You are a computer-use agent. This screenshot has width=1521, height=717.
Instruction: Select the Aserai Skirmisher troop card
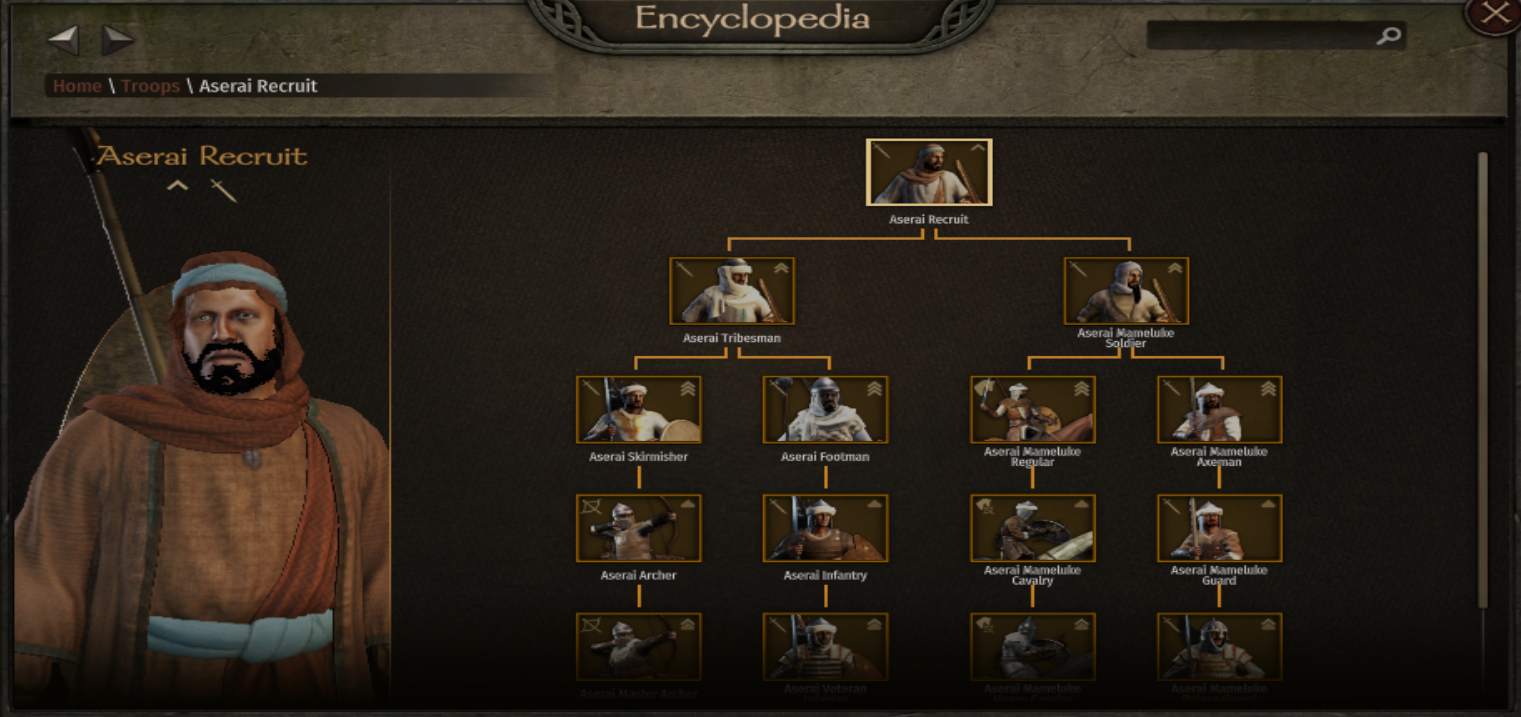639,410
